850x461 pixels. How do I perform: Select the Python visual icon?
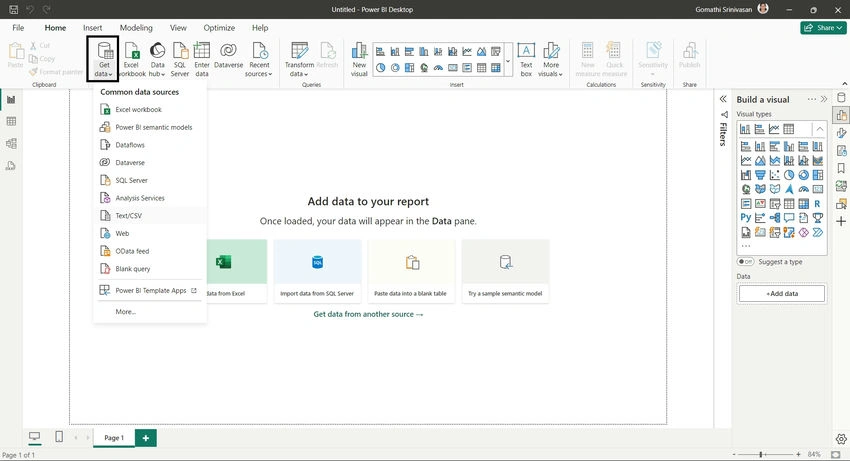pyautogui.click(x=746, y=217)
